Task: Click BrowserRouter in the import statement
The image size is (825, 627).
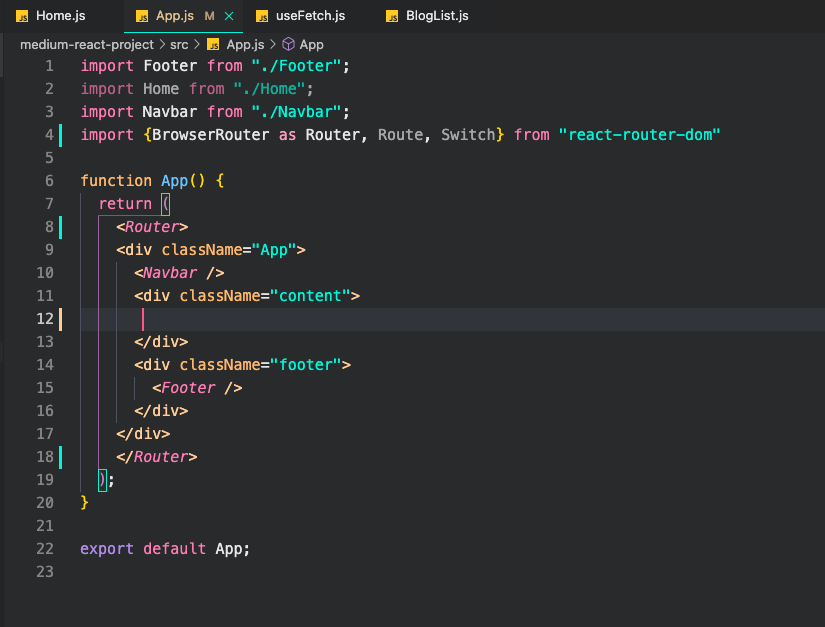Action: click(x=210, y=135)
